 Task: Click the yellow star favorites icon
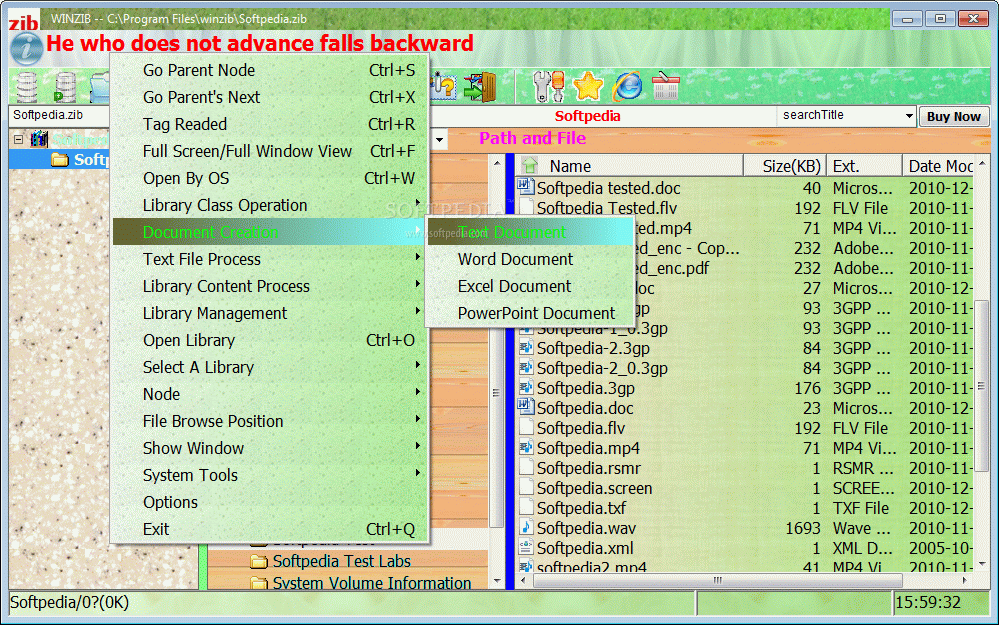click(587, 87)
